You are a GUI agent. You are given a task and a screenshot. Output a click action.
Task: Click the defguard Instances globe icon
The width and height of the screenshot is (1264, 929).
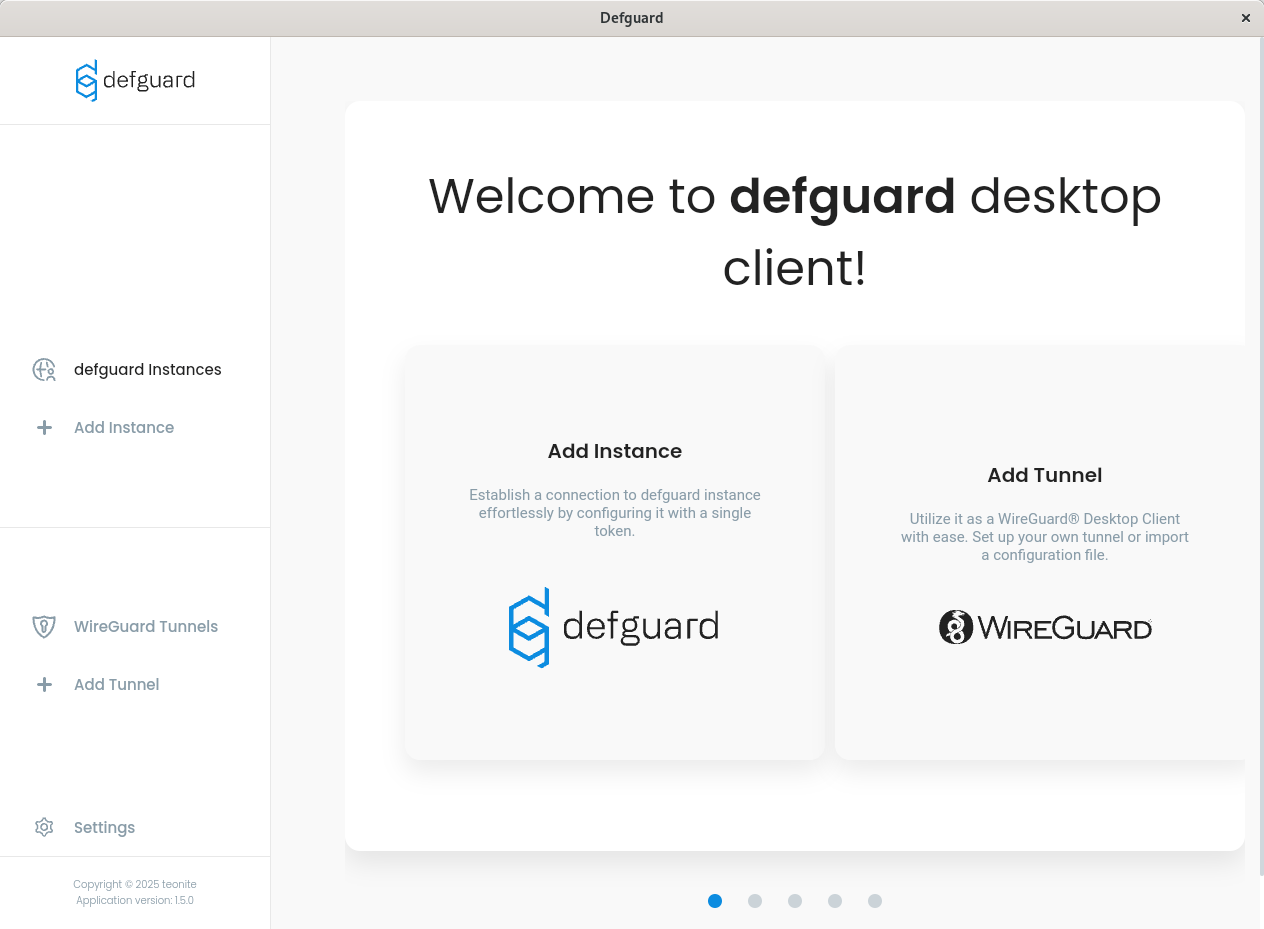(44, 370)
